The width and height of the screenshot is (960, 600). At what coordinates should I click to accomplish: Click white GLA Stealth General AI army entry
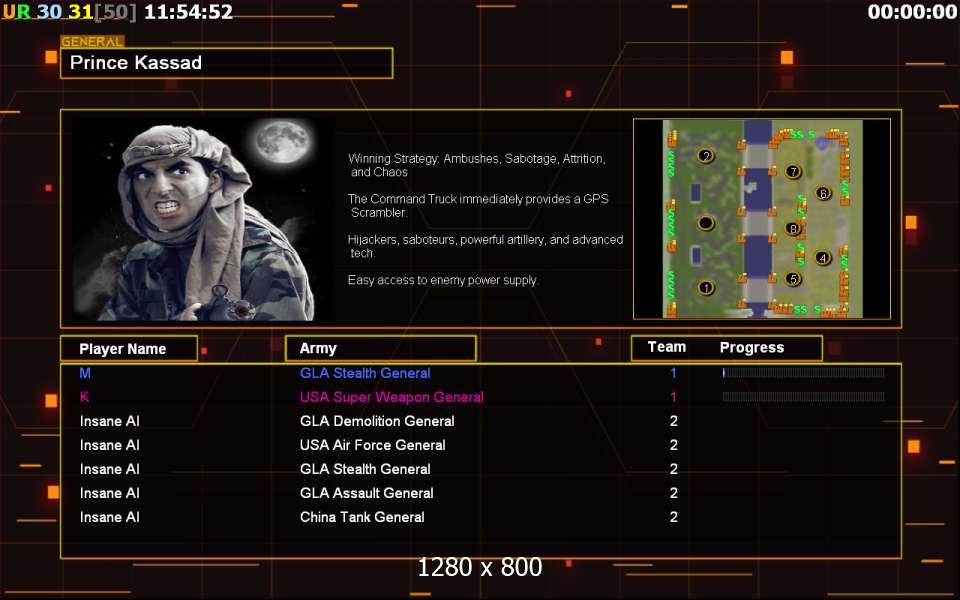click(x=365, y=469)
